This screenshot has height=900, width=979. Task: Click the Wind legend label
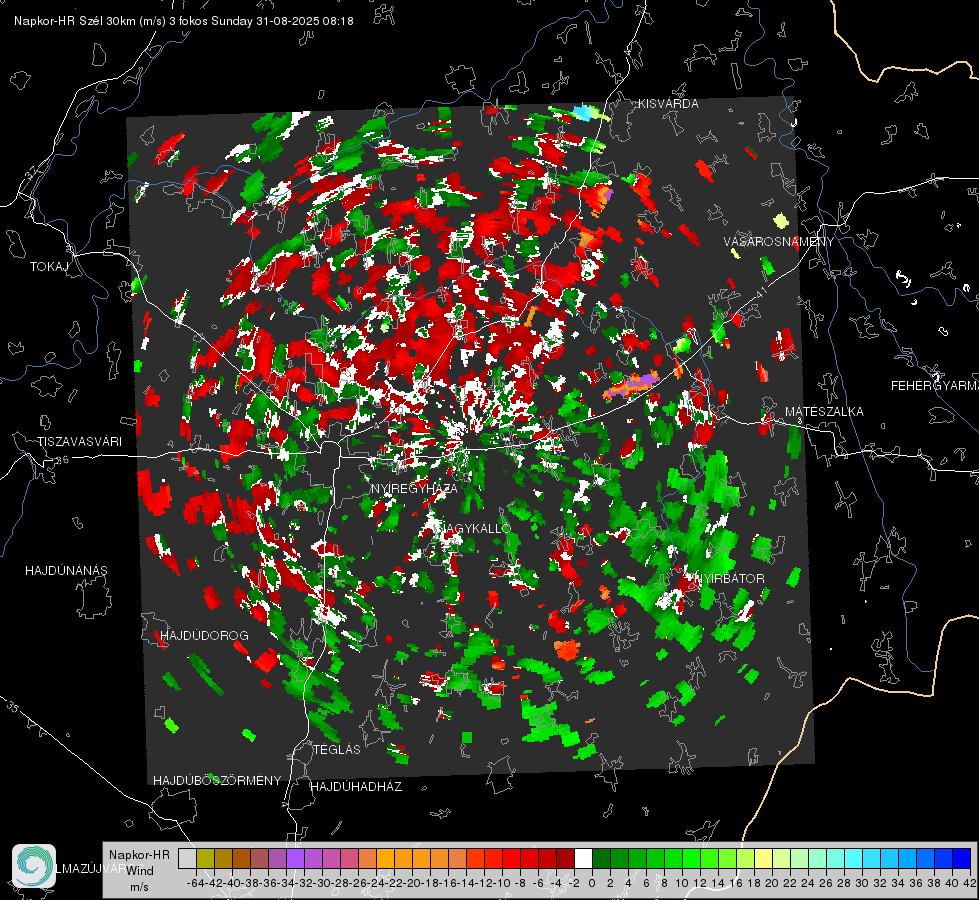click(x=140, y=871)
